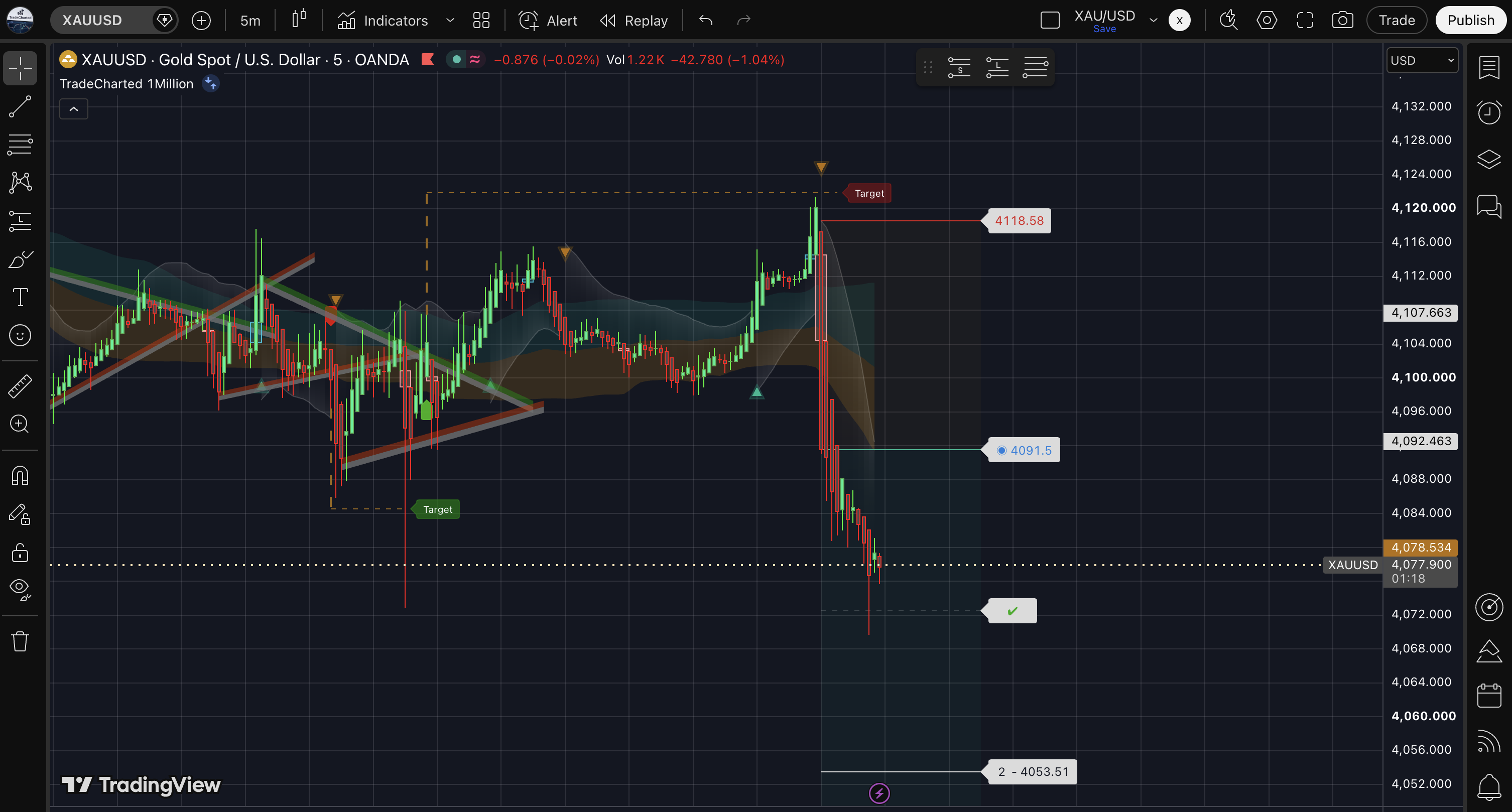Start bar Replay mode
The height and width of the screenshot is (812, 1512).
[x=634, y=21]
